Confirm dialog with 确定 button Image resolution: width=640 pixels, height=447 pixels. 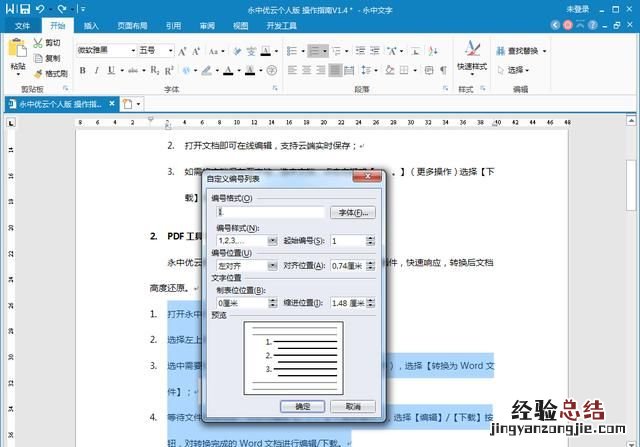pyautogui.click(x=302, y=407)
